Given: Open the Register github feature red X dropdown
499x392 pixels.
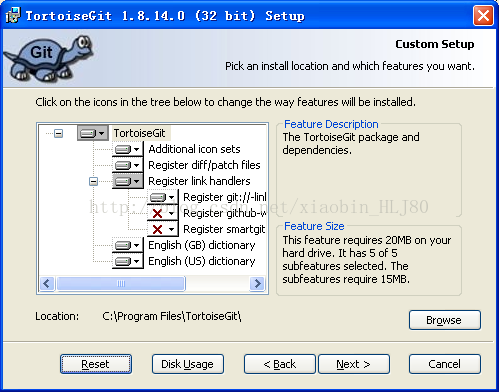Looking at the screenshot, I should click(163, 213).
